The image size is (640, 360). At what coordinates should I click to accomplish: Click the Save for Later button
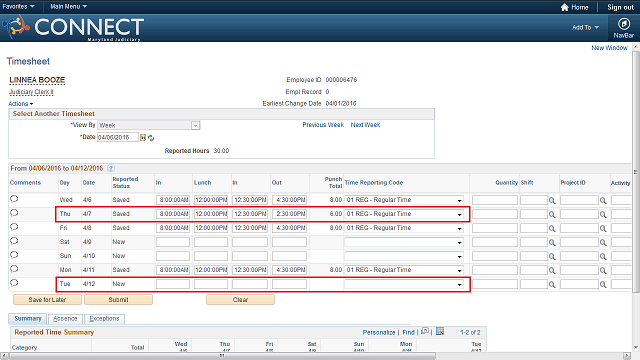point(47,300)
